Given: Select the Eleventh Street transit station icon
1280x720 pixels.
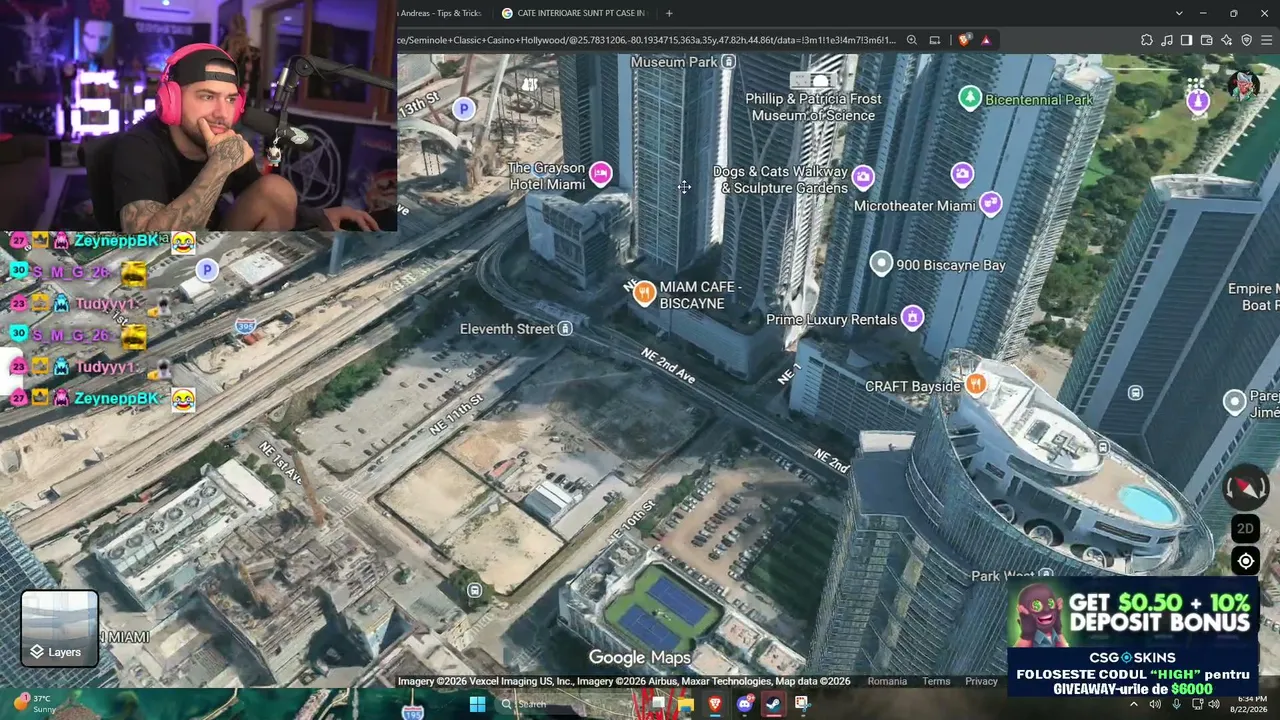Looking at the screenshot, I should click(565, 329).
